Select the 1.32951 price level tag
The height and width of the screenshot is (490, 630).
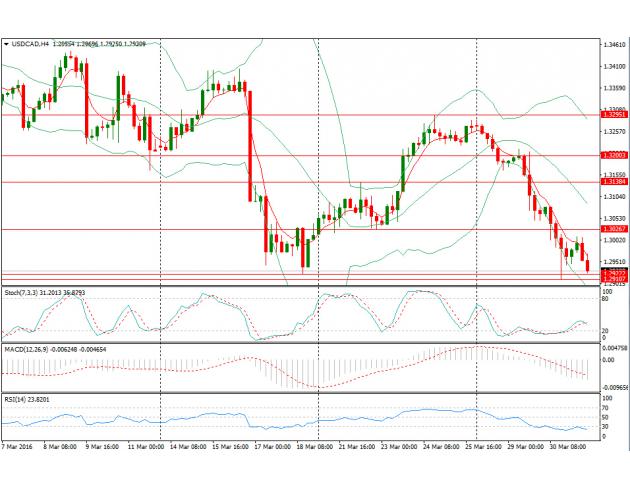click(613, 115)
